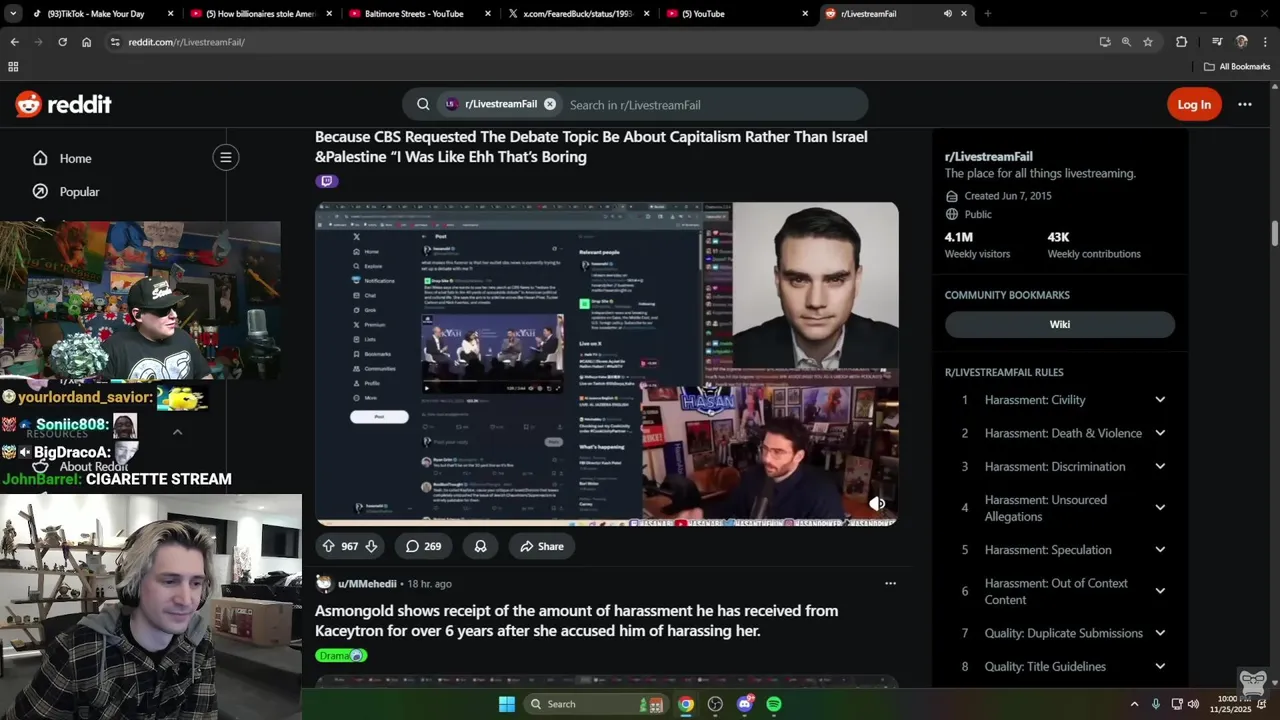Remove the r/LivestreamFail search filter chip
Screen dimensions: 1280x720
click(549, 104)
